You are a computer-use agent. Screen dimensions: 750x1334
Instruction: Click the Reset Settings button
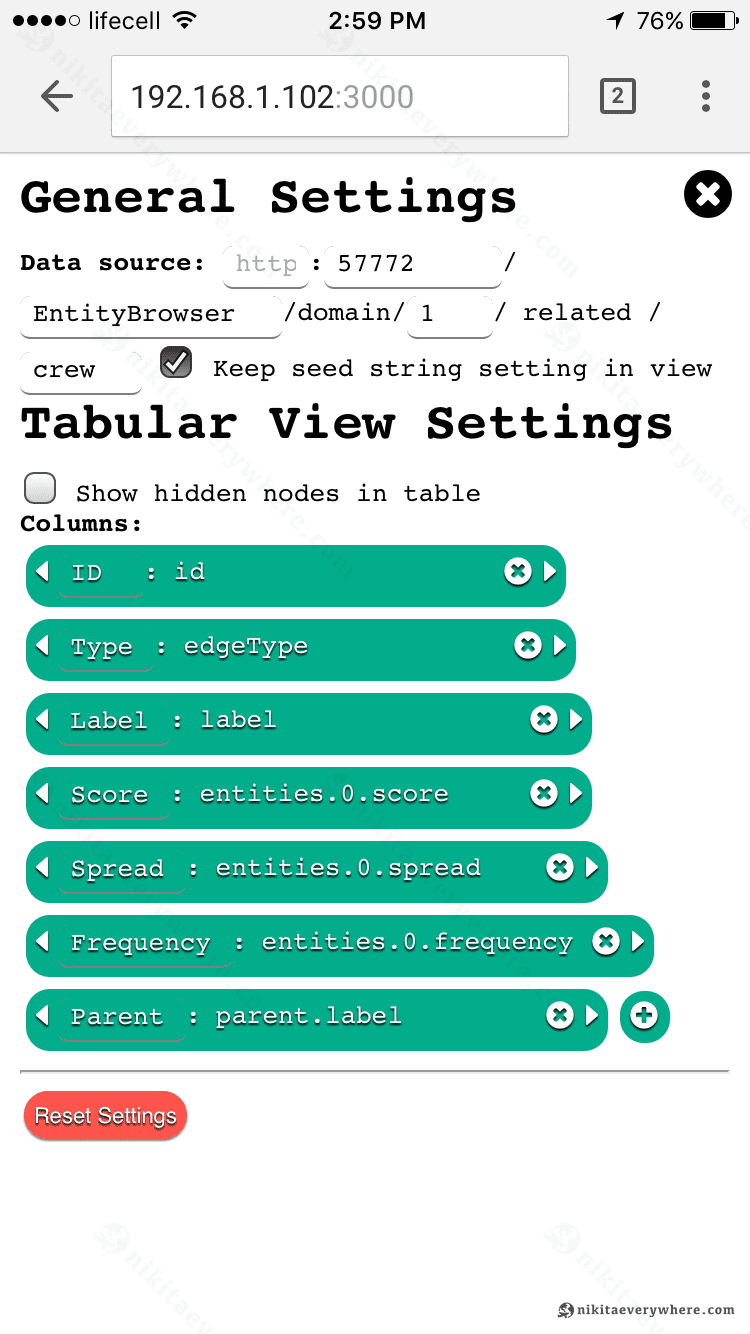[105, 1116]
